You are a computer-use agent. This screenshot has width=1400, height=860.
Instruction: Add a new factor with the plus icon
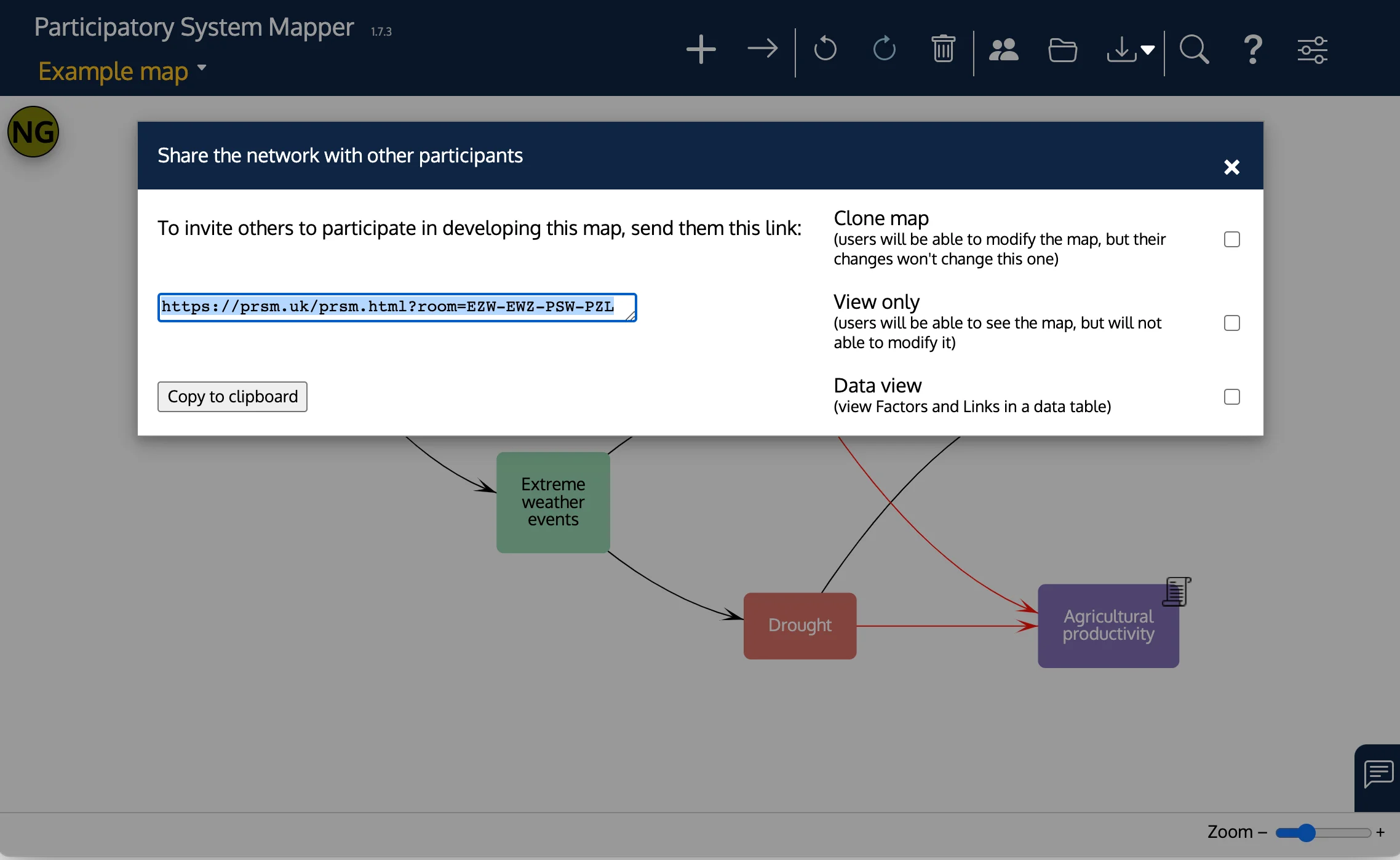tap(701, 49)
